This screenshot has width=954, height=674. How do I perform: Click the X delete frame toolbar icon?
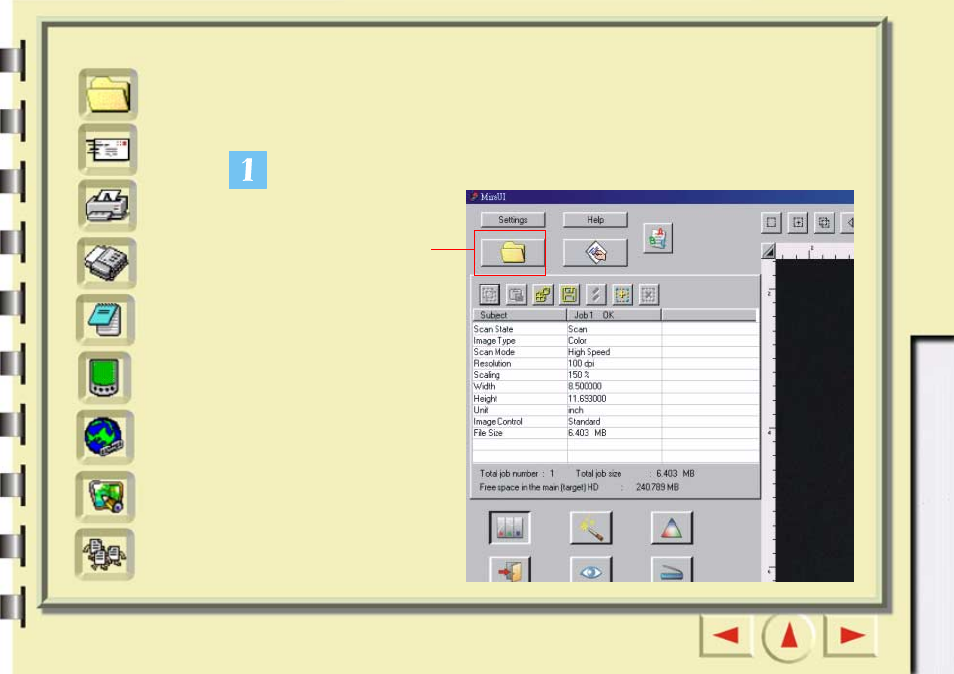(x=649, y=295)
